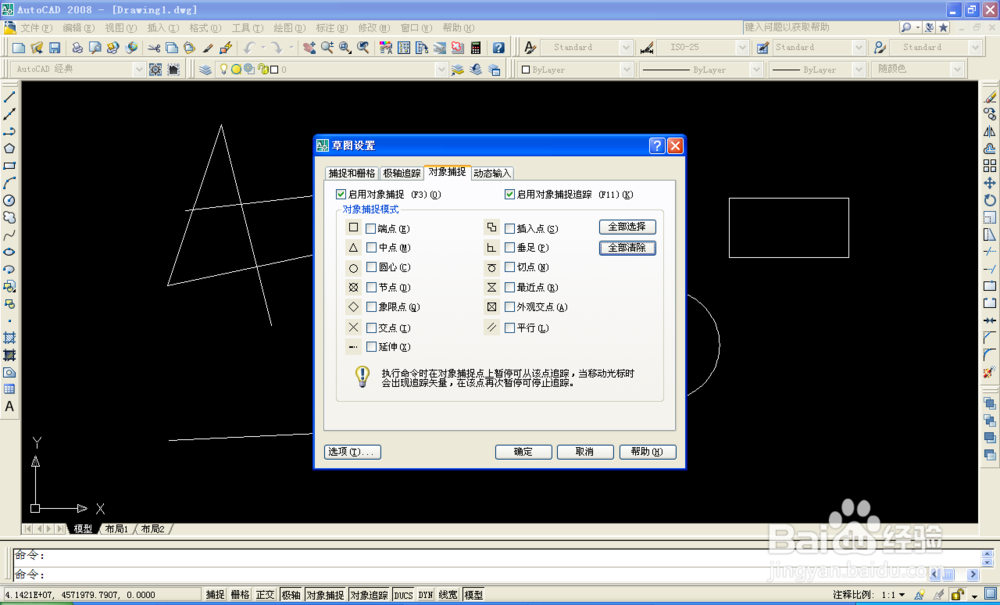Click the 确定 button
Screen dimensions: 1000x605
point(523,452)
